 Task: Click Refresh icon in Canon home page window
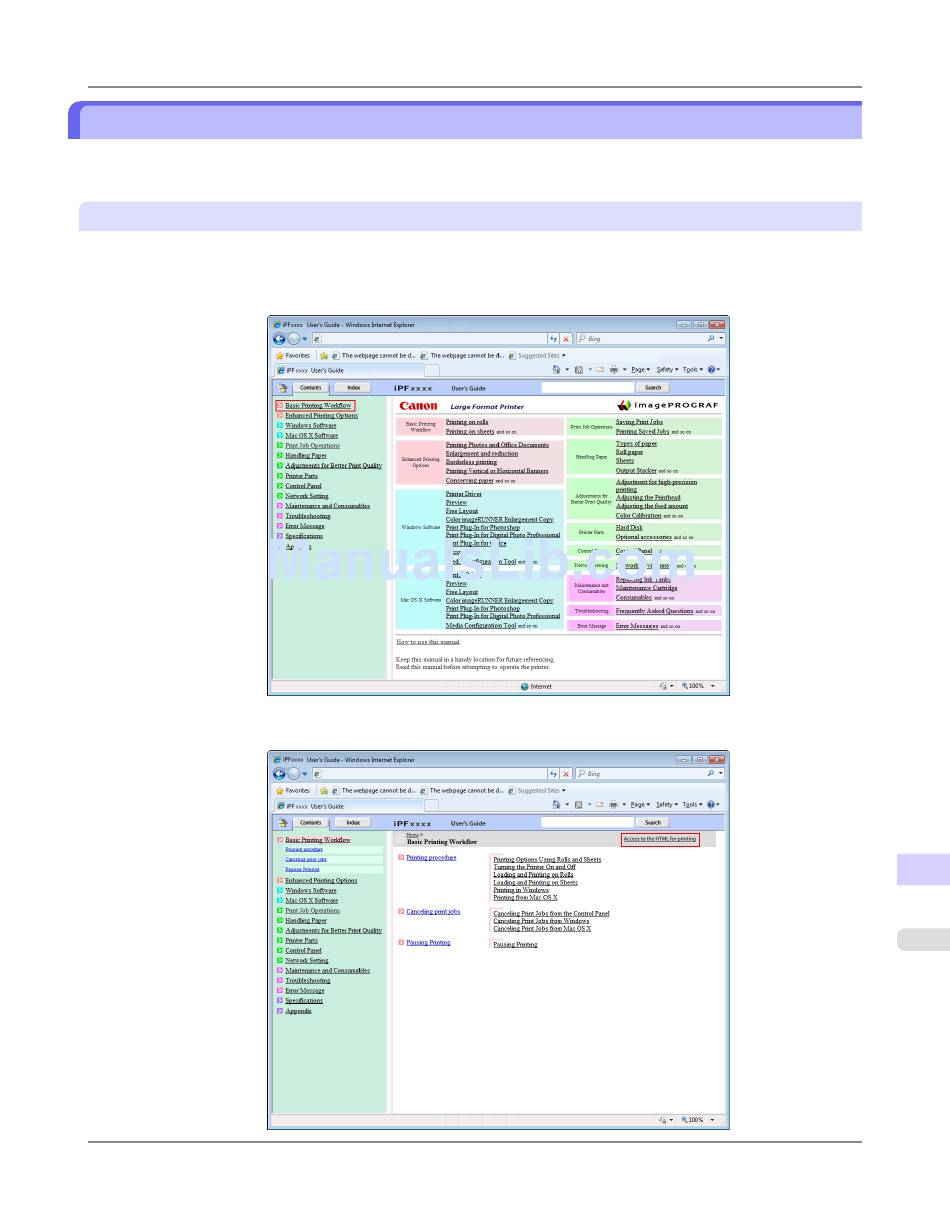click(553, 339)
